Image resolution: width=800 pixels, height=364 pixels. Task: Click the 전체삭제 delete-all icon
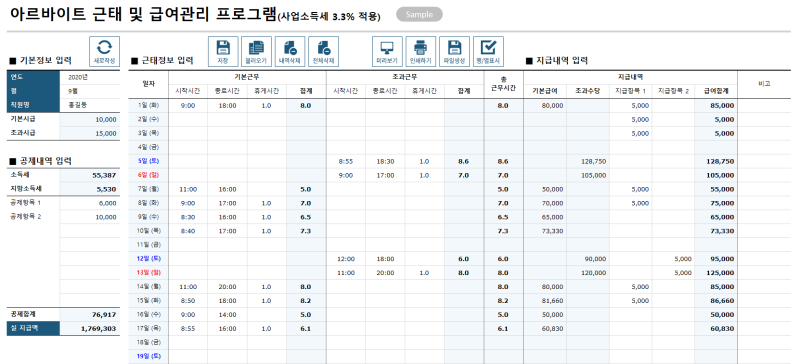point(323,52)
